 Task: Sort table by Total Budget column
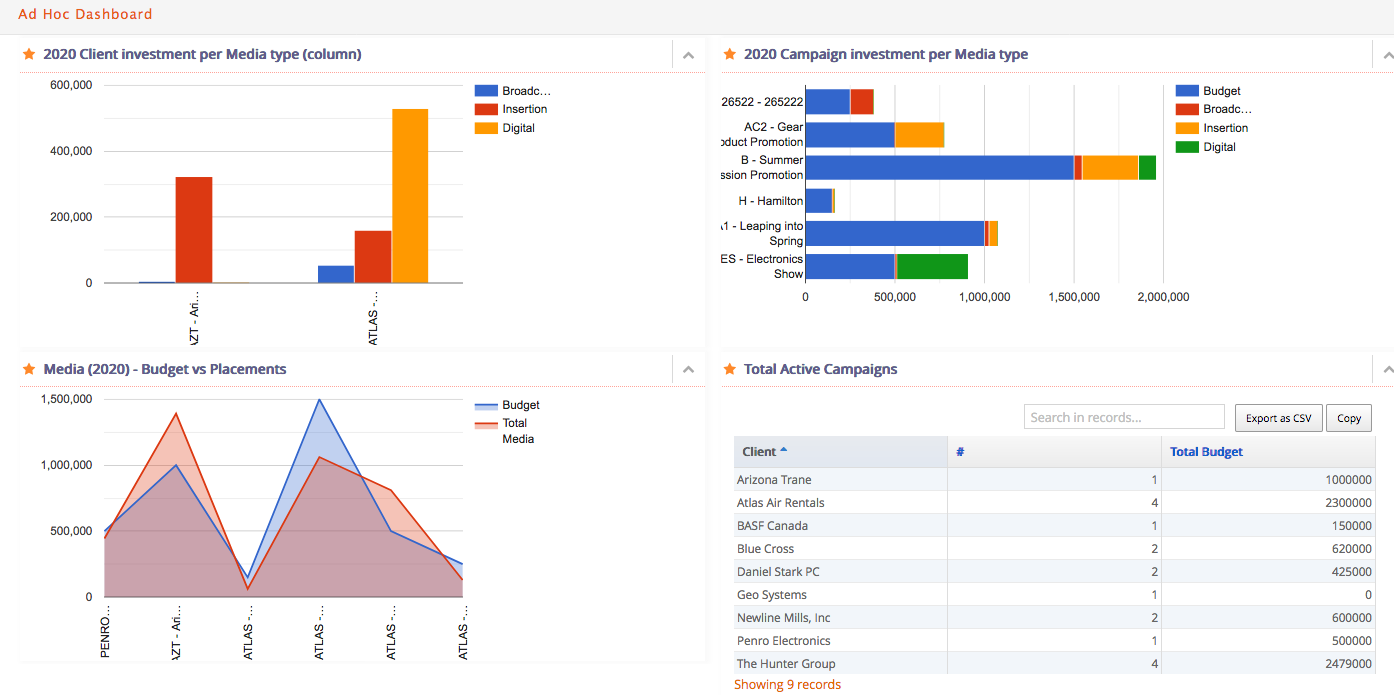1268,452
